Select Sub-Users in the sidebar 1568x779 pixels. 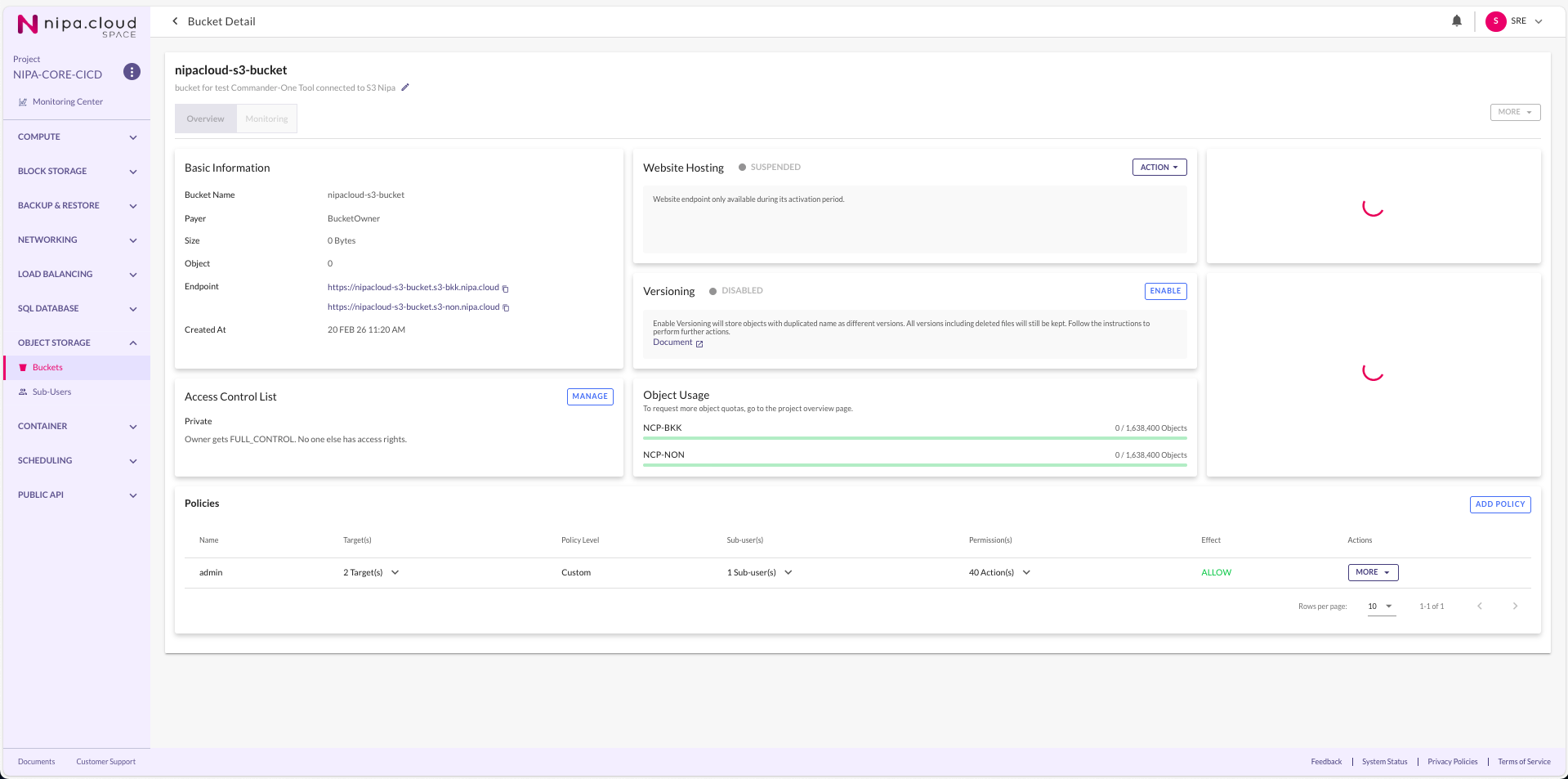coord(51,392)
